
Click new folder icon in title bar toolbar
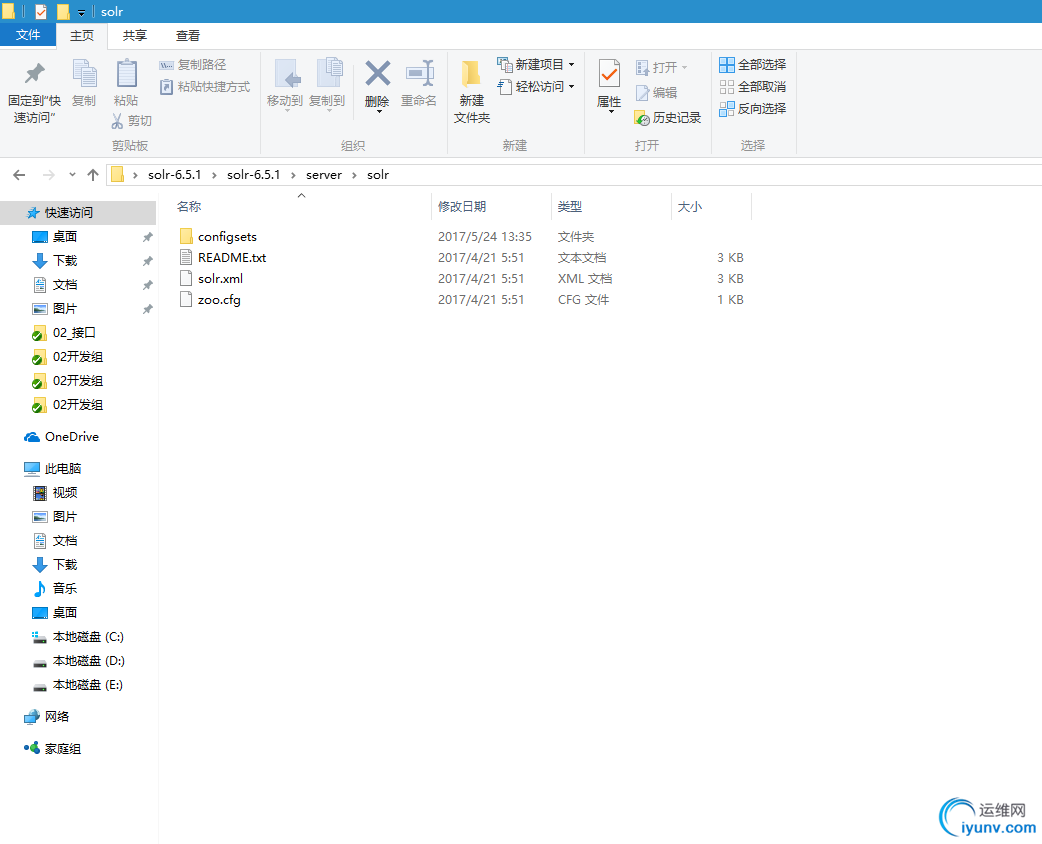[63, 11]
